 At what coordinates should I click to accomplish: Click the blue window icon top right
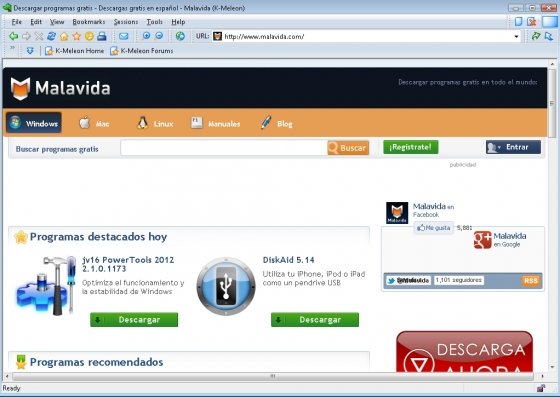coord(550,21)
